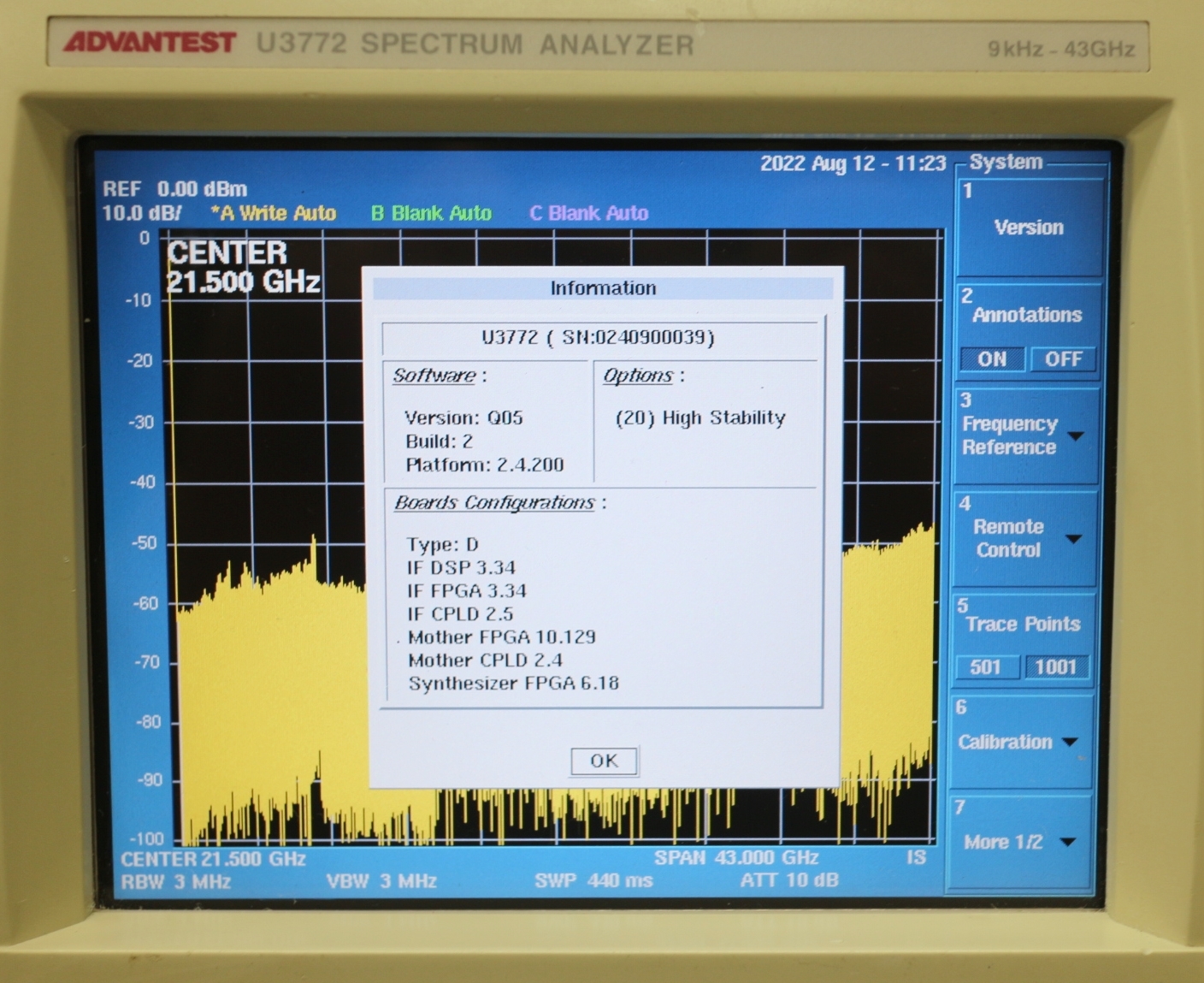This screenshot has width=1204, height=983.
Task: Click the IF FPGA 3.34 line
Action: [467, 590]
